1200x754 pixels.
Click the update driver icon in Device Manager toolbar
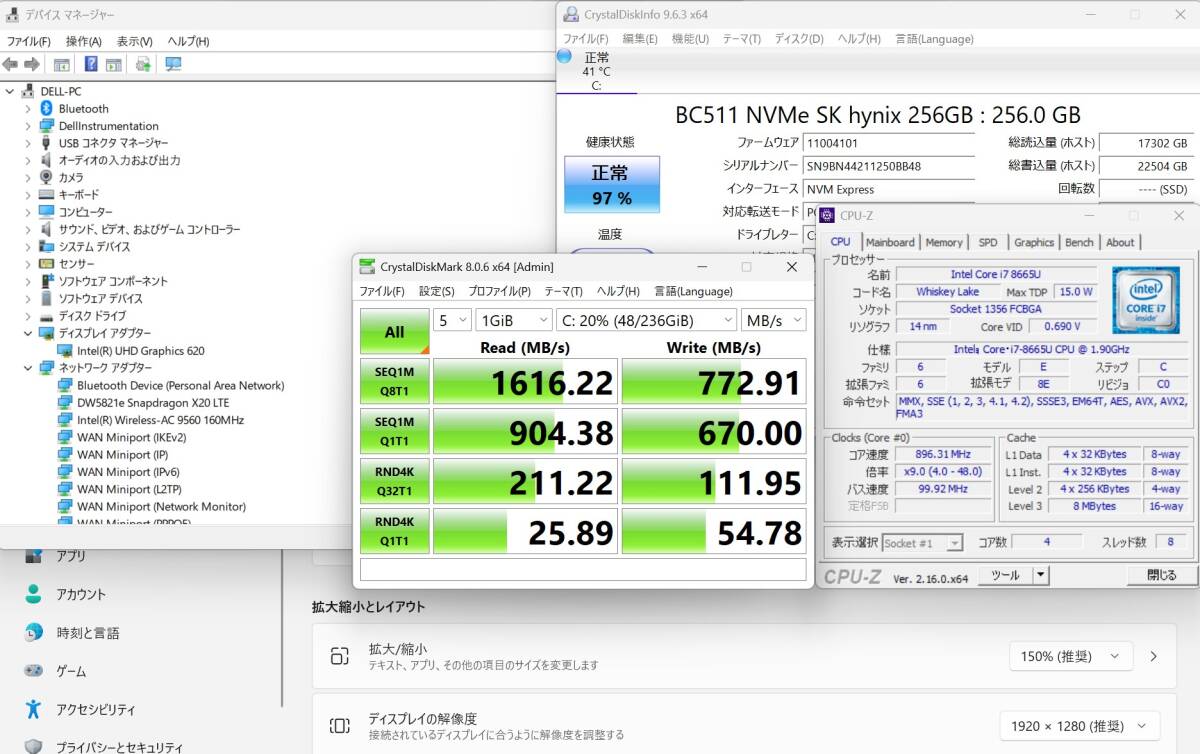coord(143,64)
